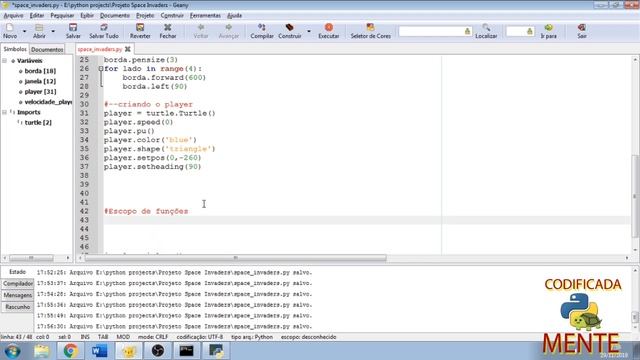Select the turtle [2] import

pos(38,122)
